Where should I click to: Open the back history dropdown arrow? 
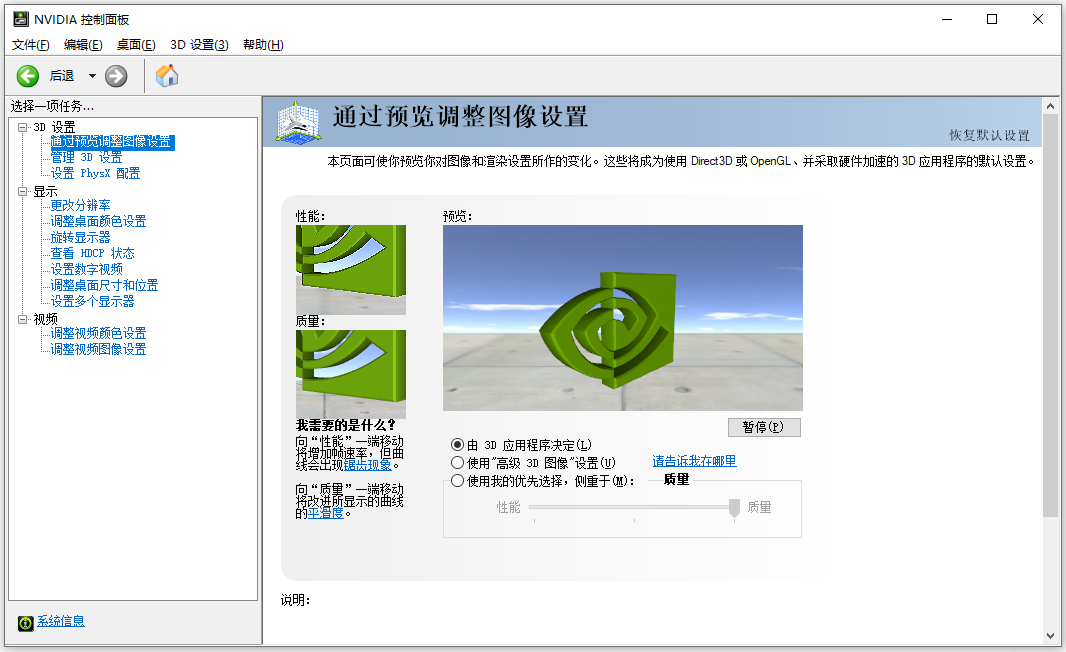pyautogui.click(x=92, y=76)
